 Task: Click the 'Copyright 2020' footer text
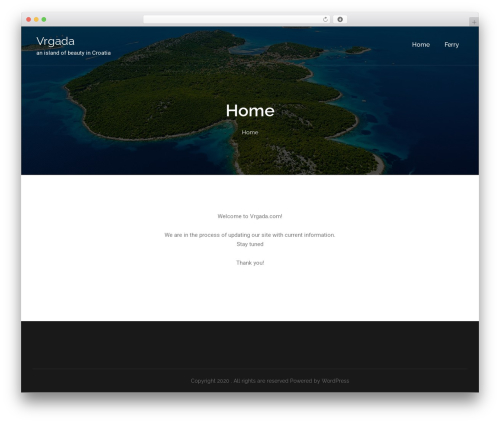coord(210,381)
